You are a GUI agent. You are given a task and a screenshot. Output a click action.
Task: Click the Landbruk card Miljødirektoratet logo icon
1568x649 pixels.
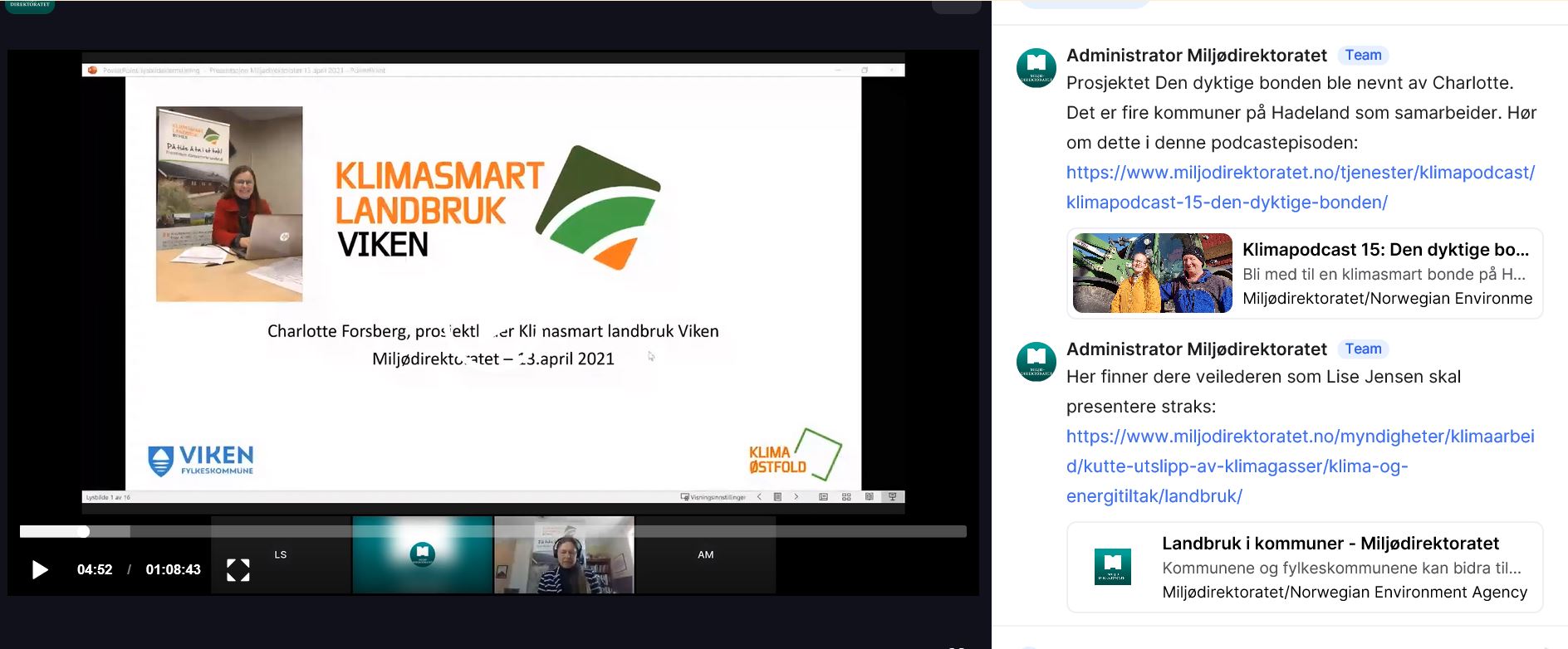[x=1112, y=567]
